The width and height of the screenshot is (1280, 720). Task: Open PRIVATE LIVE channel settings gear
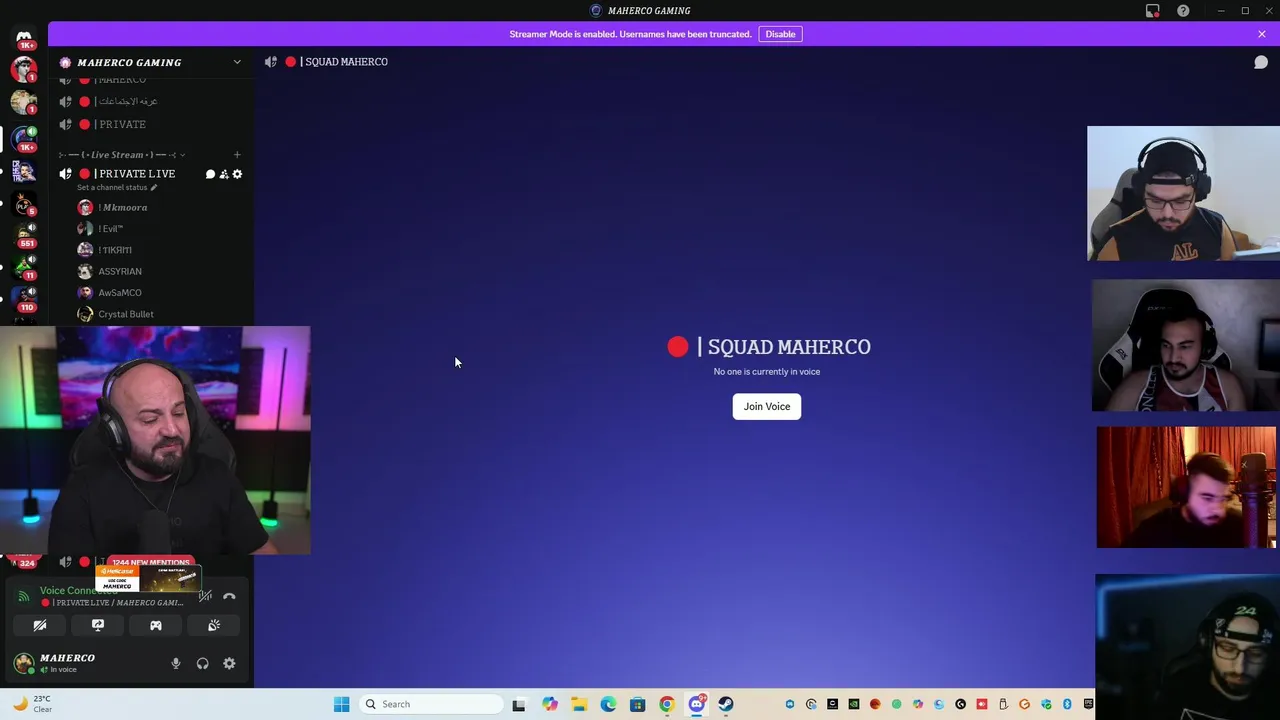[237, 174]
